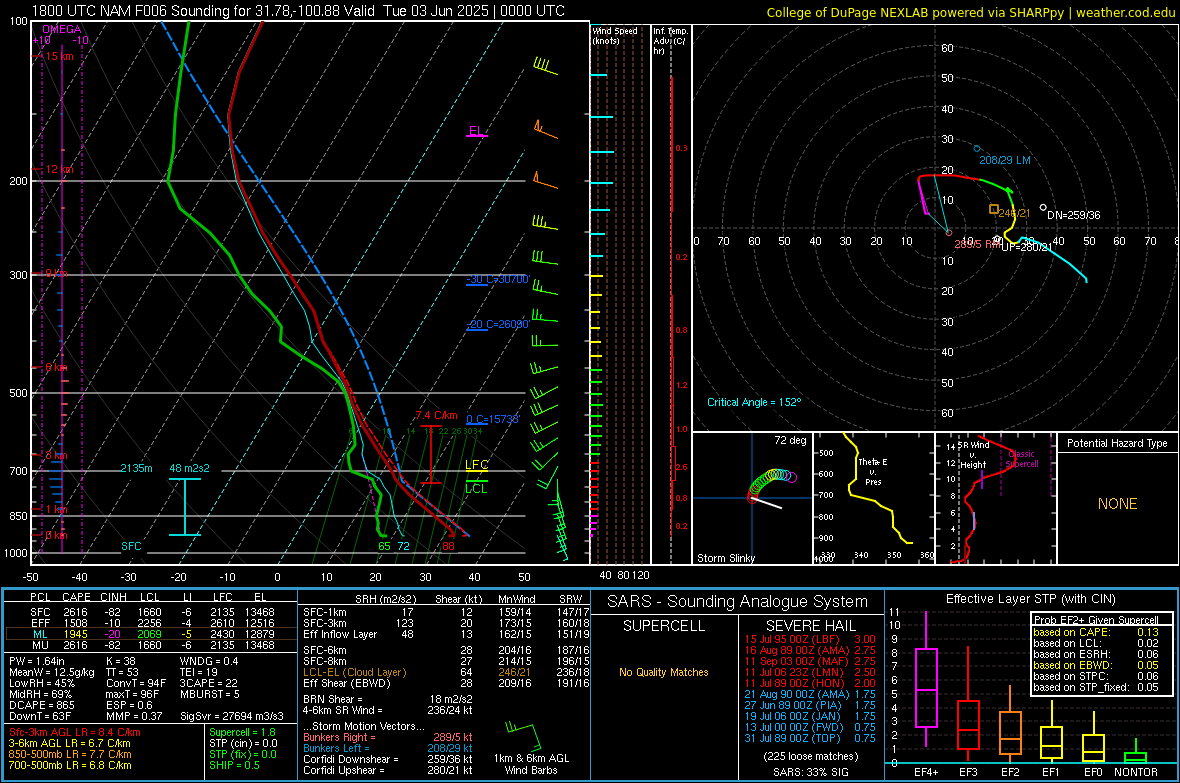Click the cyan 2135m inflow layer label
Image resolution: width=1180 pixels, height=783 pixels.
[x=136, y=468]
